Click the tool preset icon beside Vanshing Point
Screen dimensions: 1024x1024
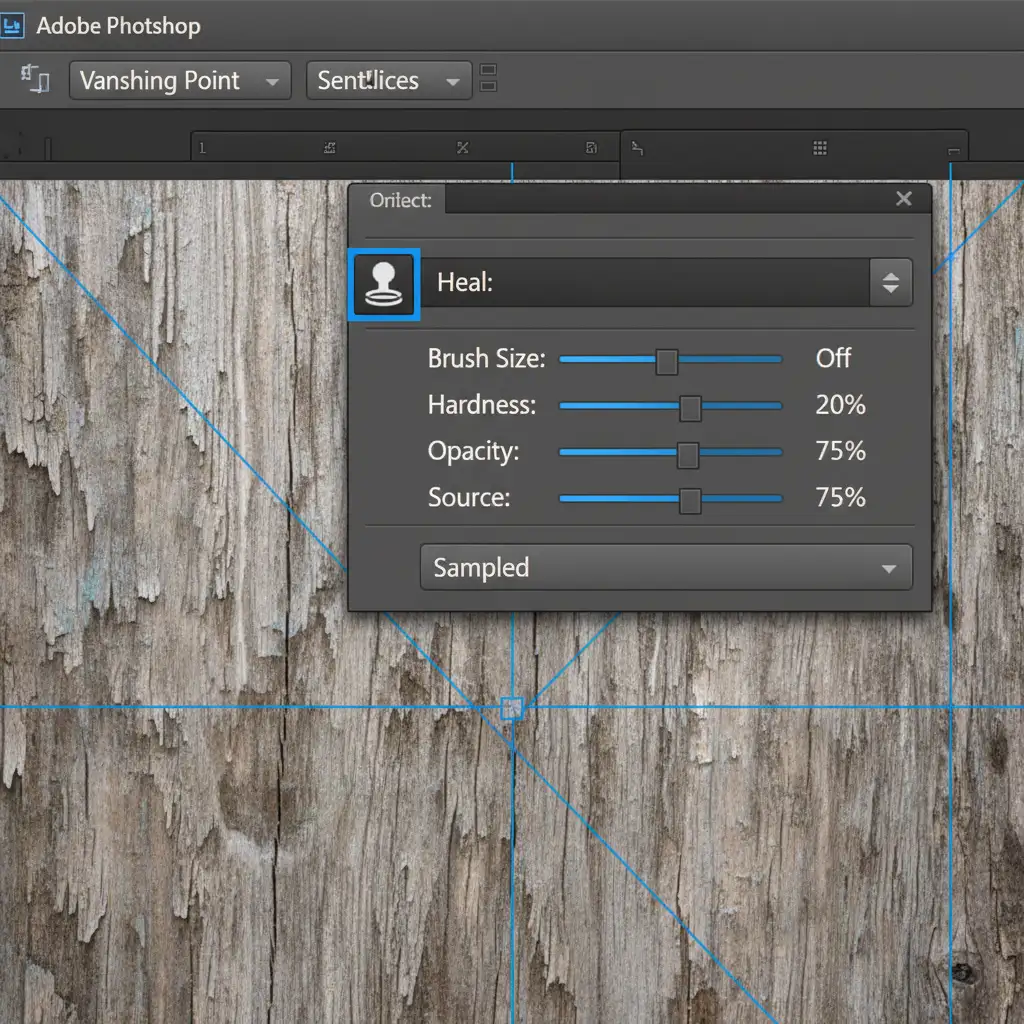point(36,80)
